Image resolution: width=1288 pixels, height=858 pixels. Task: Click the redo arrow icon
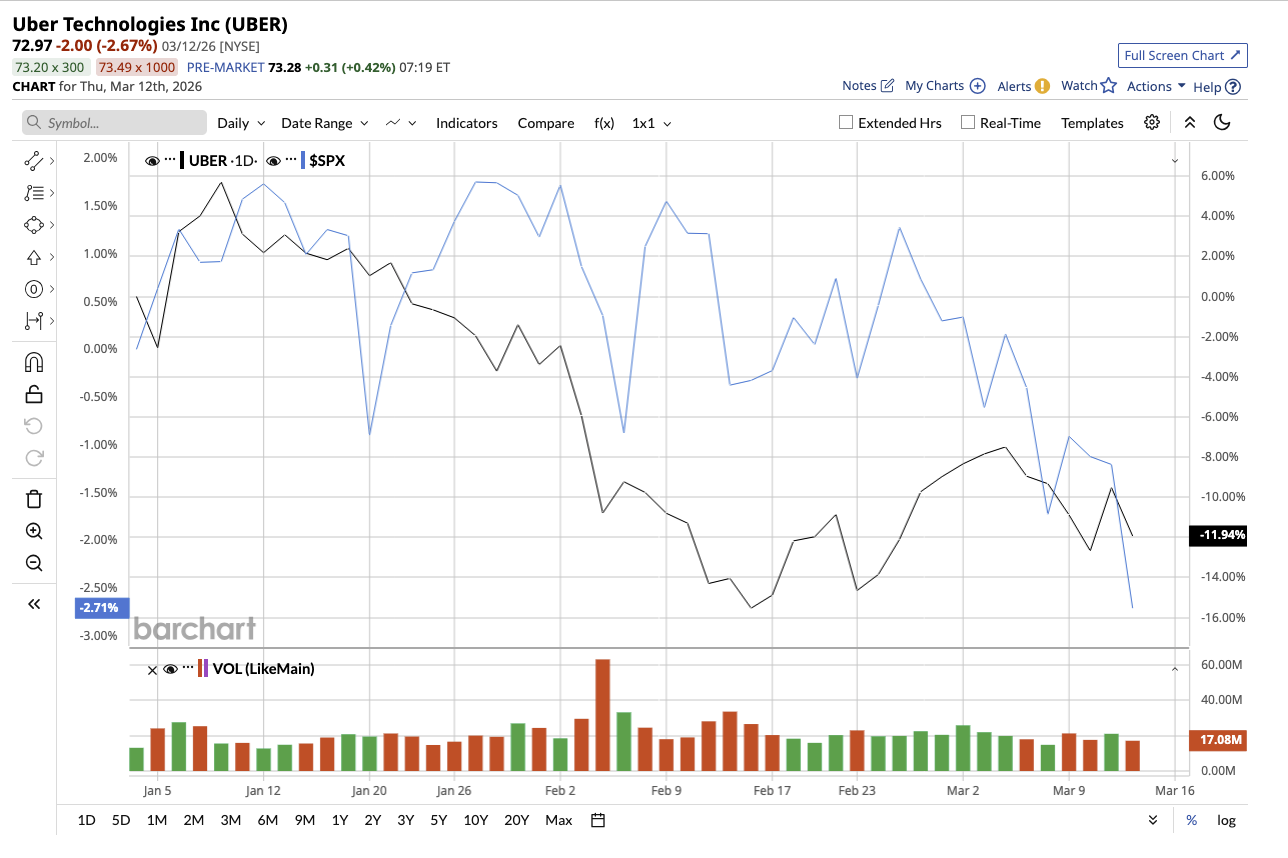pos(34,458)
